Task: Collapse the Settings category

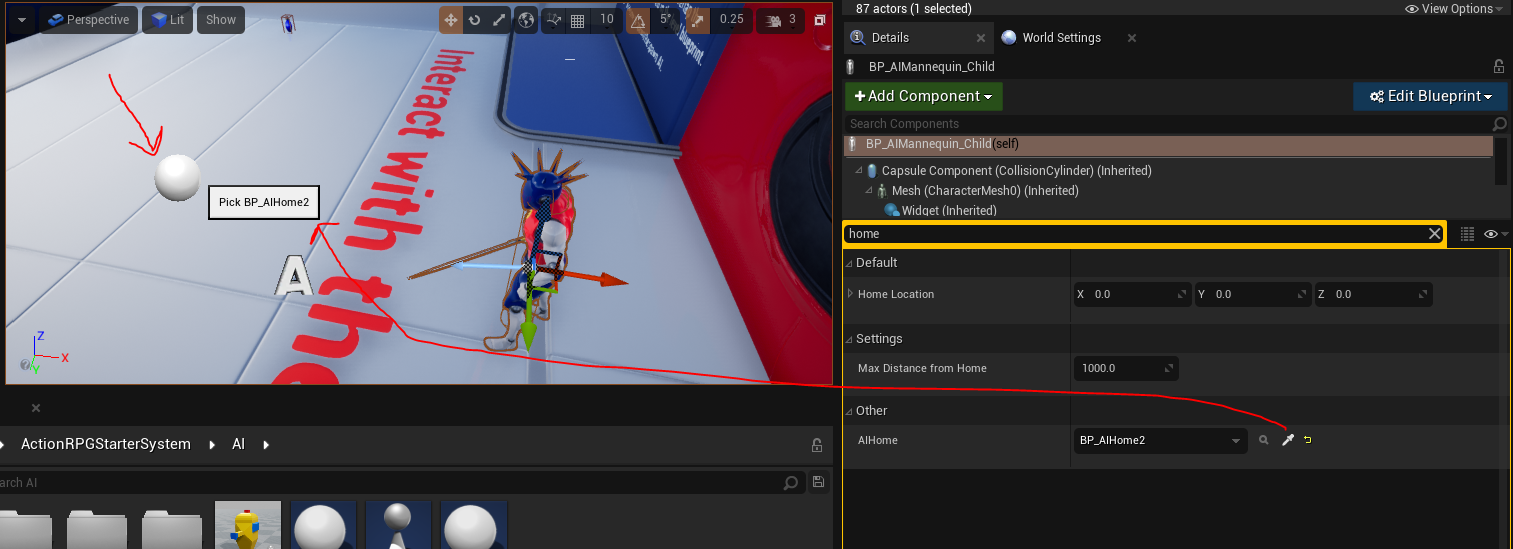Action: click(849, 339)
